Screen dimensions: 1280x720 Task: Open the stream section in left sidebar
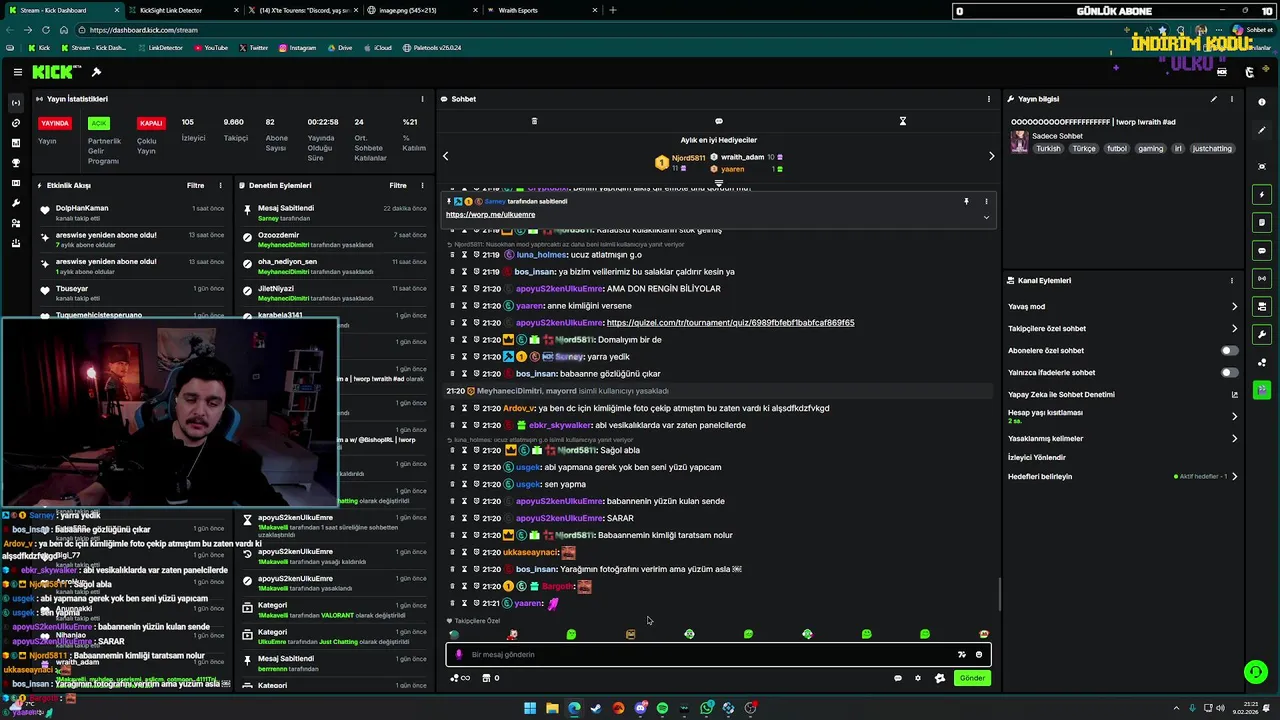click(x=16, y=103)
